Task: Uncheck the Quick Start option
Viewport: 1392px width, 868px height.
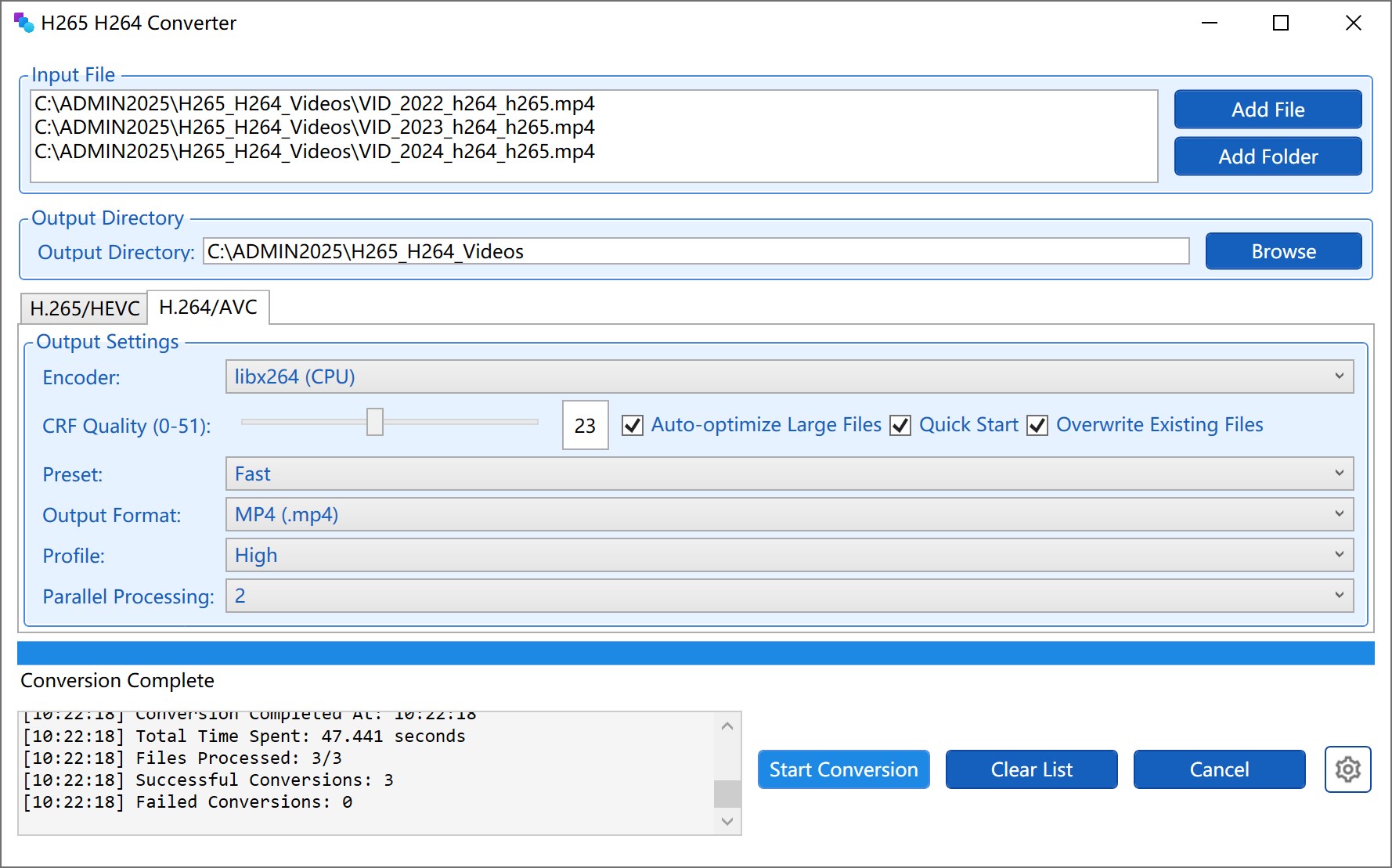Action: click(900, 425)
